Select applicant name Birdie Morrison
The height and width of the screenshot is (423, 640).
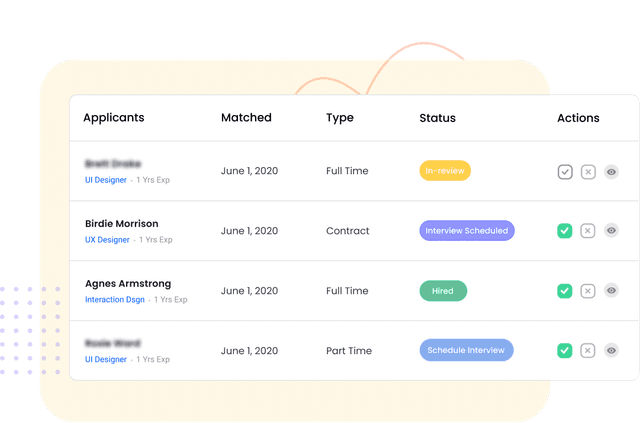(121, 223)
